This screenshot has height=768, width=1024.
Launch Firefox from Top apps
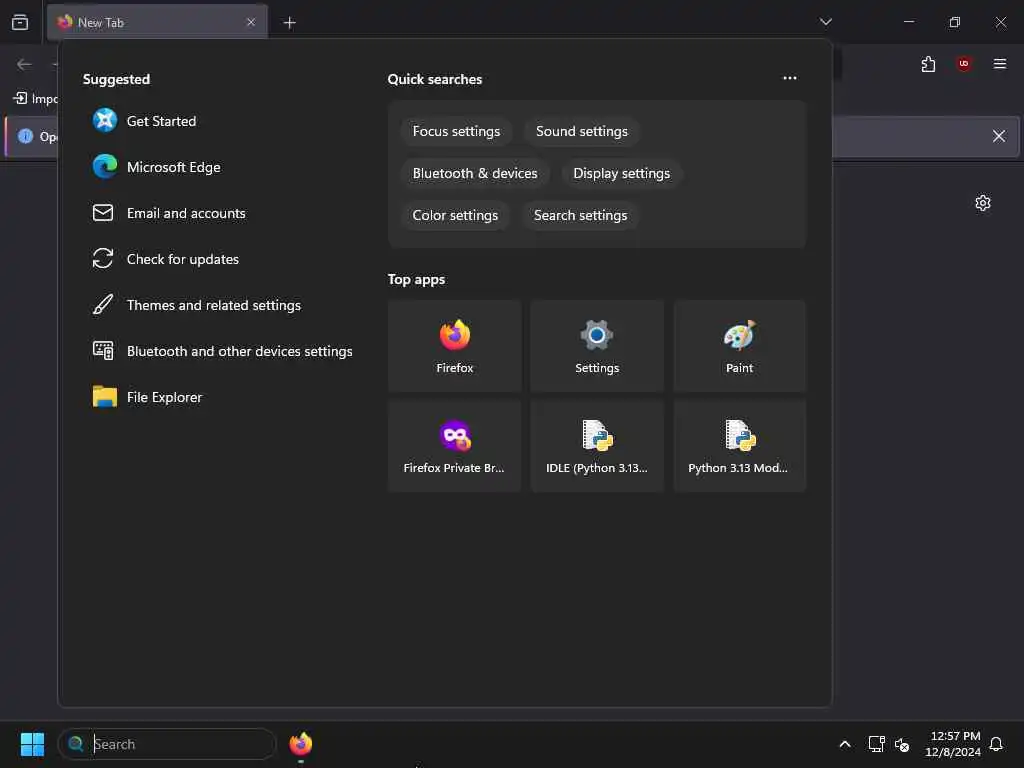coord(455,346)
